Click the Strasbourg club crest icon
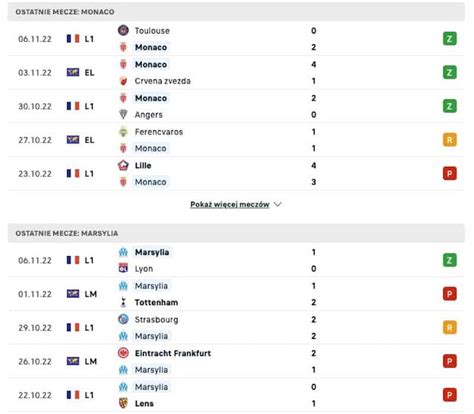Screen dimensions: 474x414 123,319
